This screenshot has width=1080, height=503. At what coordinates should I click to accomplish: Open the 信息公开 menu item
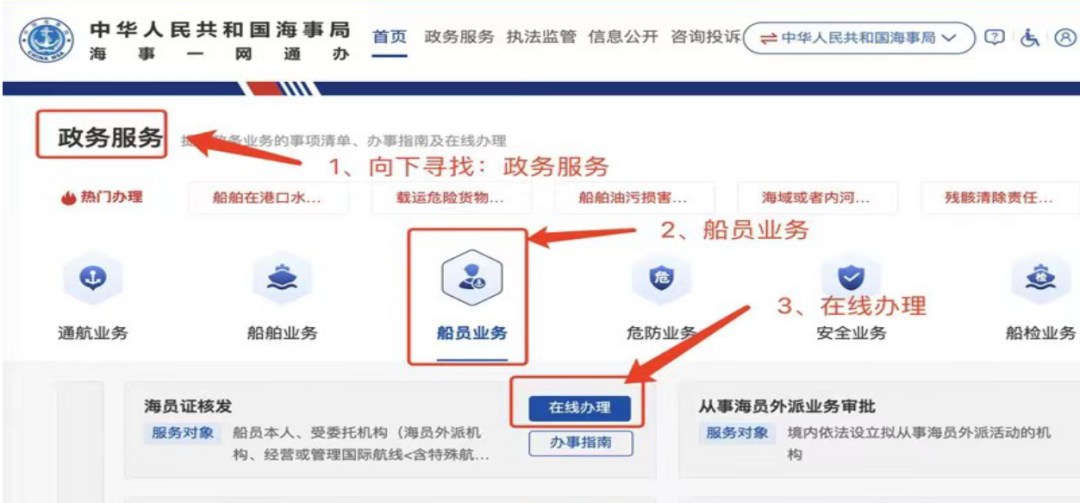click(623, 37)
